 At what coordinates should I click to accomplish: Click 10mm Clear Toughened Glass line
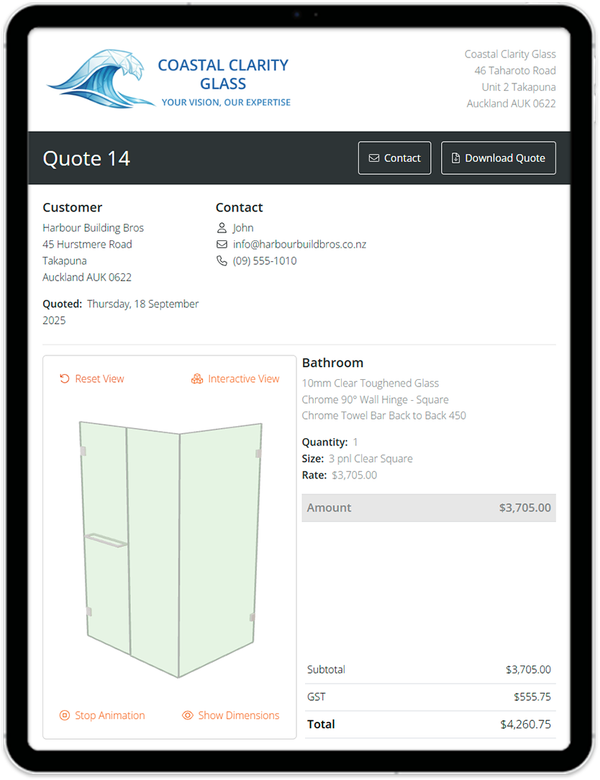tap(371, 383)
